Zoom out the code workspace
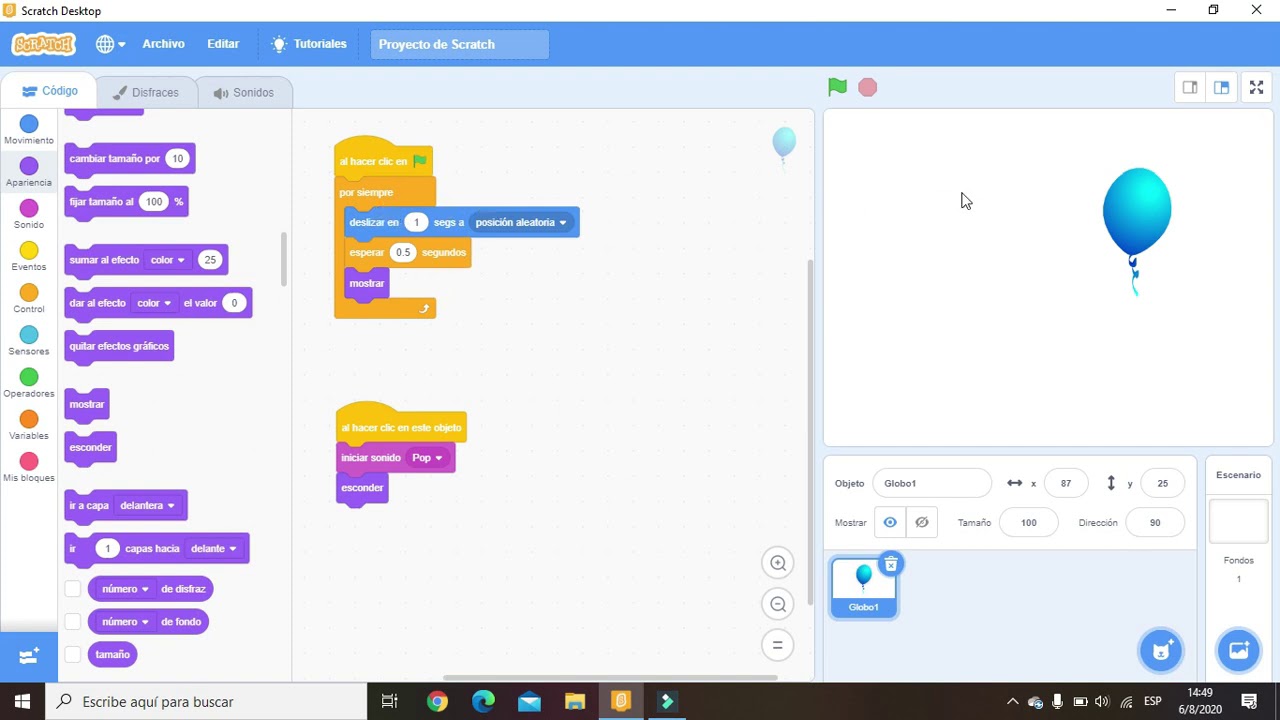Image resolution: width=1280 pixels, height=720 pixels. tap(778, 604)
